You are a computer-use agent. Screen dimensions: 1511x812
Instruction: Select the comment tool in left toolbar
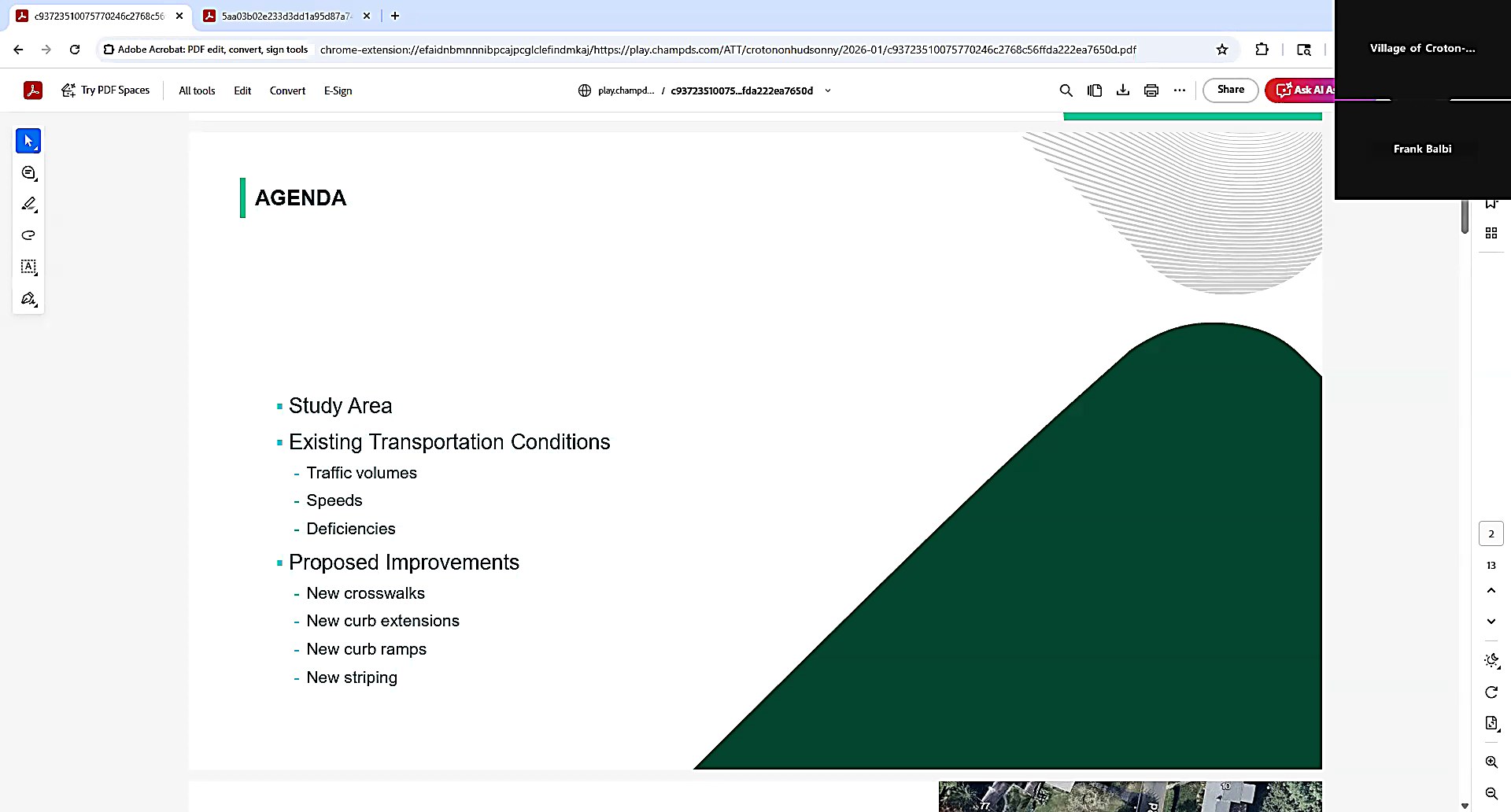pos(28,173)
